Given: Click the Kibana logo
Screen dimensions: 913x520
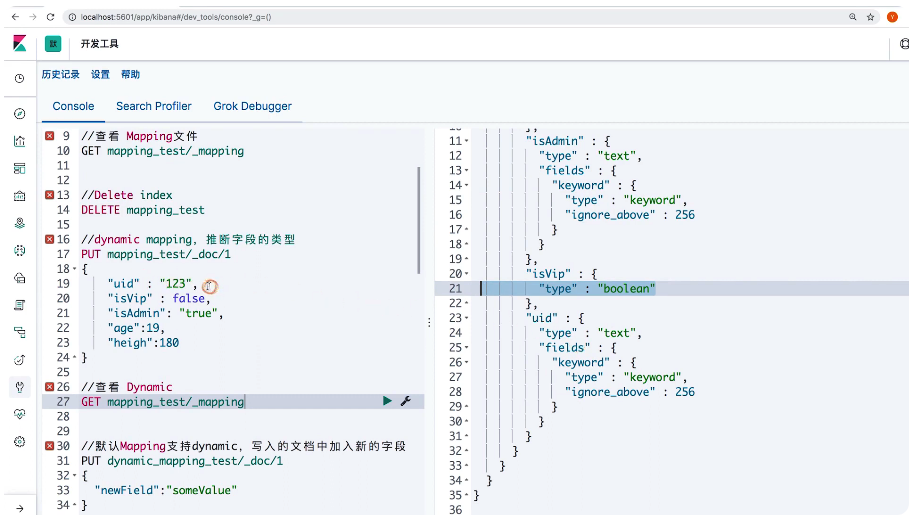Looking at the screenshot, I should coord(19,43).
